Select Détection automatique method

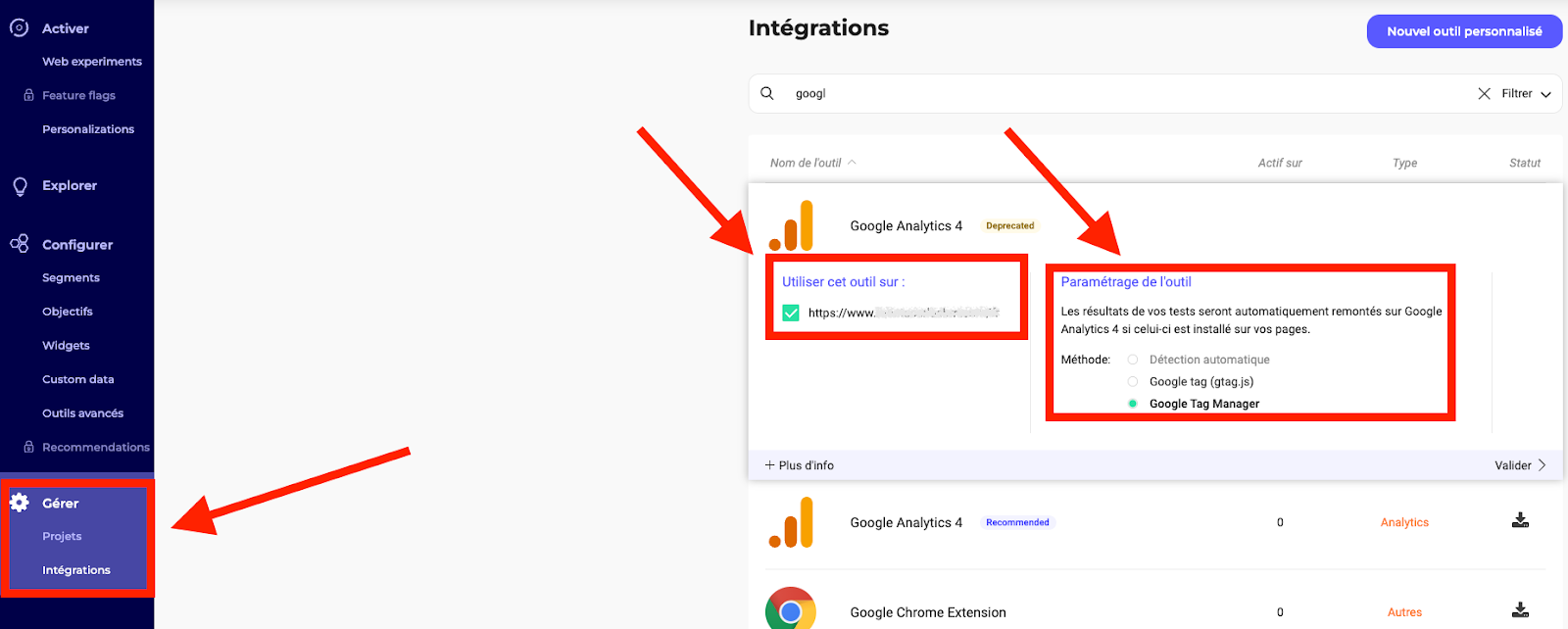click(1133, 360)
